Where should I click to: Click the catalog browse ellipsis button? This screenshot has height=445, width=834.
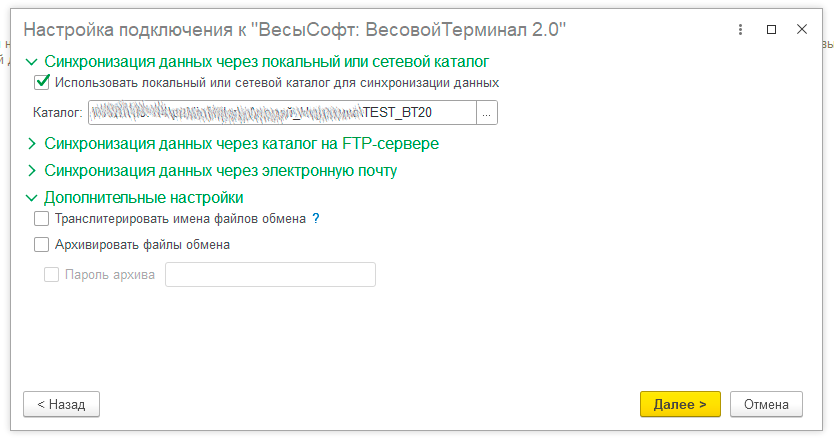coord(487,114)
